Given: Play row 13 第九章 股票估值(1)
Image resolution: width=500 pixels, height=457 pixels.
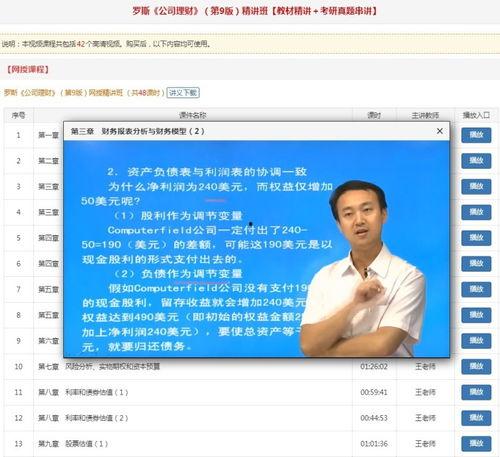Looking at the screenshot, I should click(476, 443).
